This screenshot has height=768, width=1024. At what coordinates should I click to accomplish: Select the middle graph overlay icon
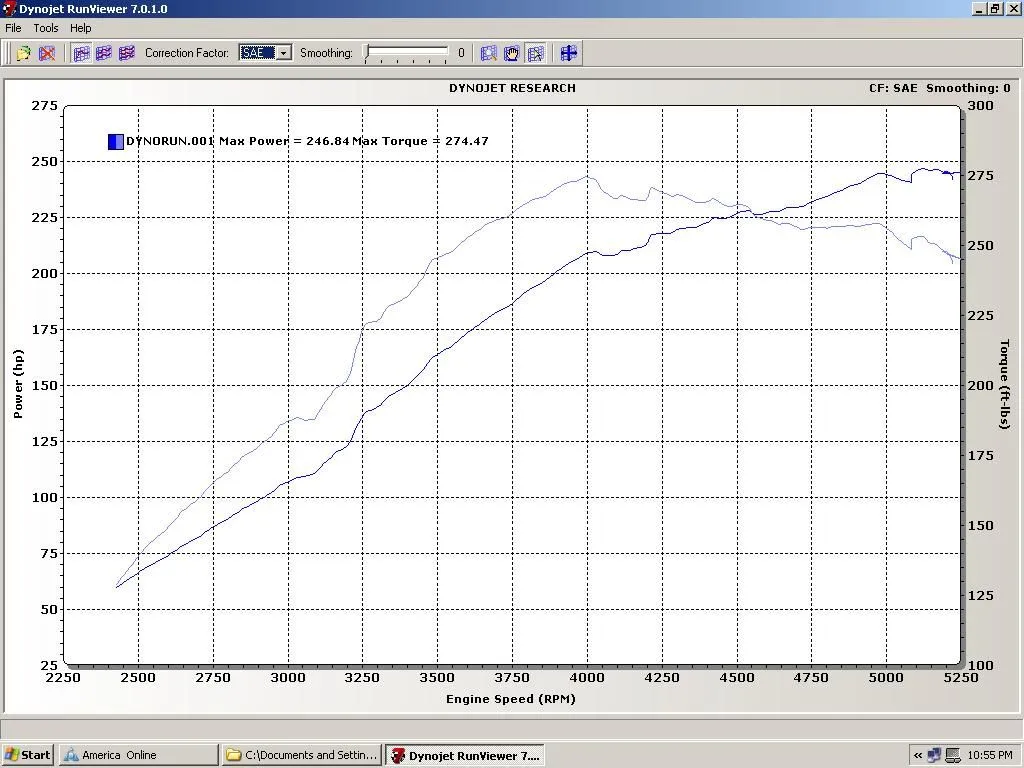click(104, 53)
